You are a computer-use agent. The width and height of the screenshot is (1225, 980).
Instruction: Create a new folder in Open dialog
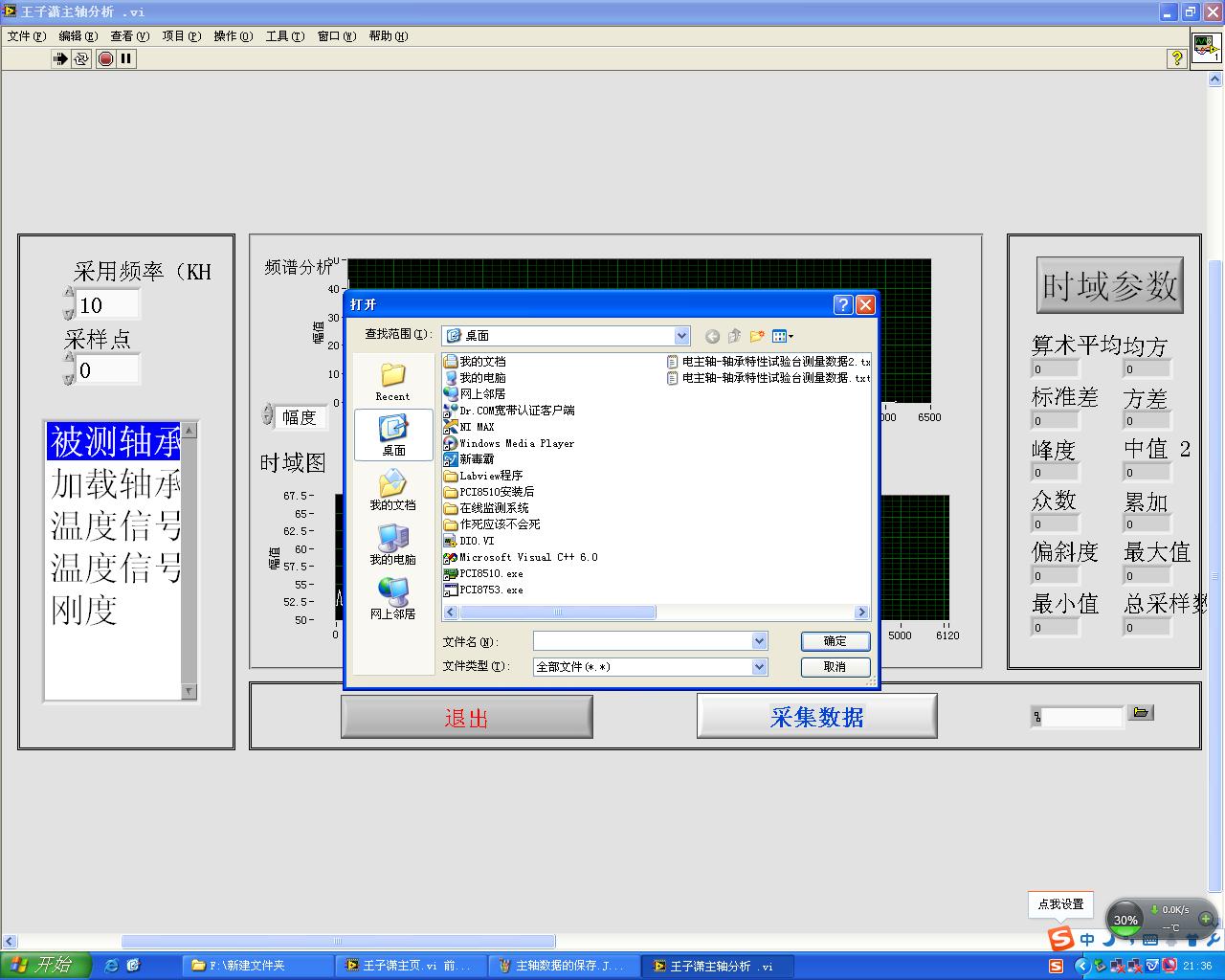pyautogui.click(x=757, y=336)
